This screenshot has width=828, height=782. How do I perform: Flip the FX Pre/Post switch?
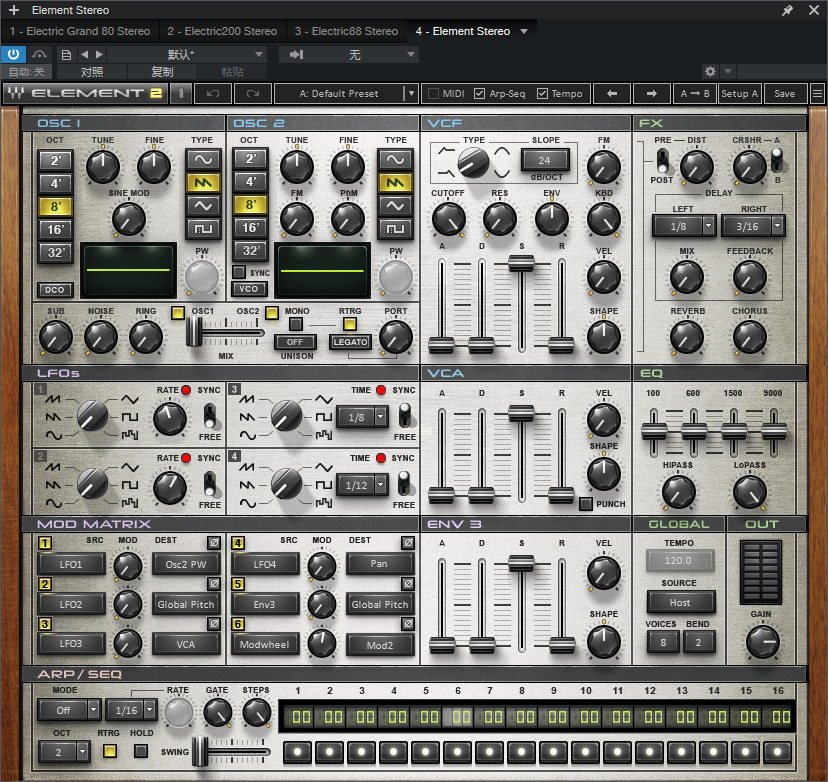click(662, 160)
